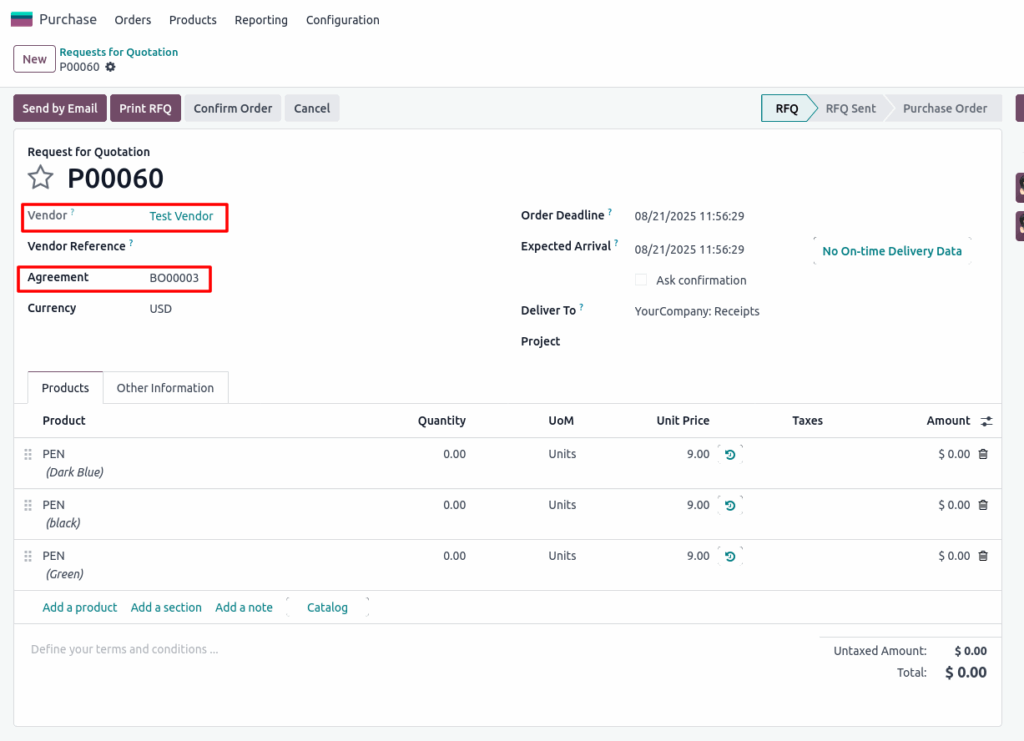The width and height of the screenshot is (1024, 741).
Task: Click No On-time Delivery Data button
Action: 892,251
